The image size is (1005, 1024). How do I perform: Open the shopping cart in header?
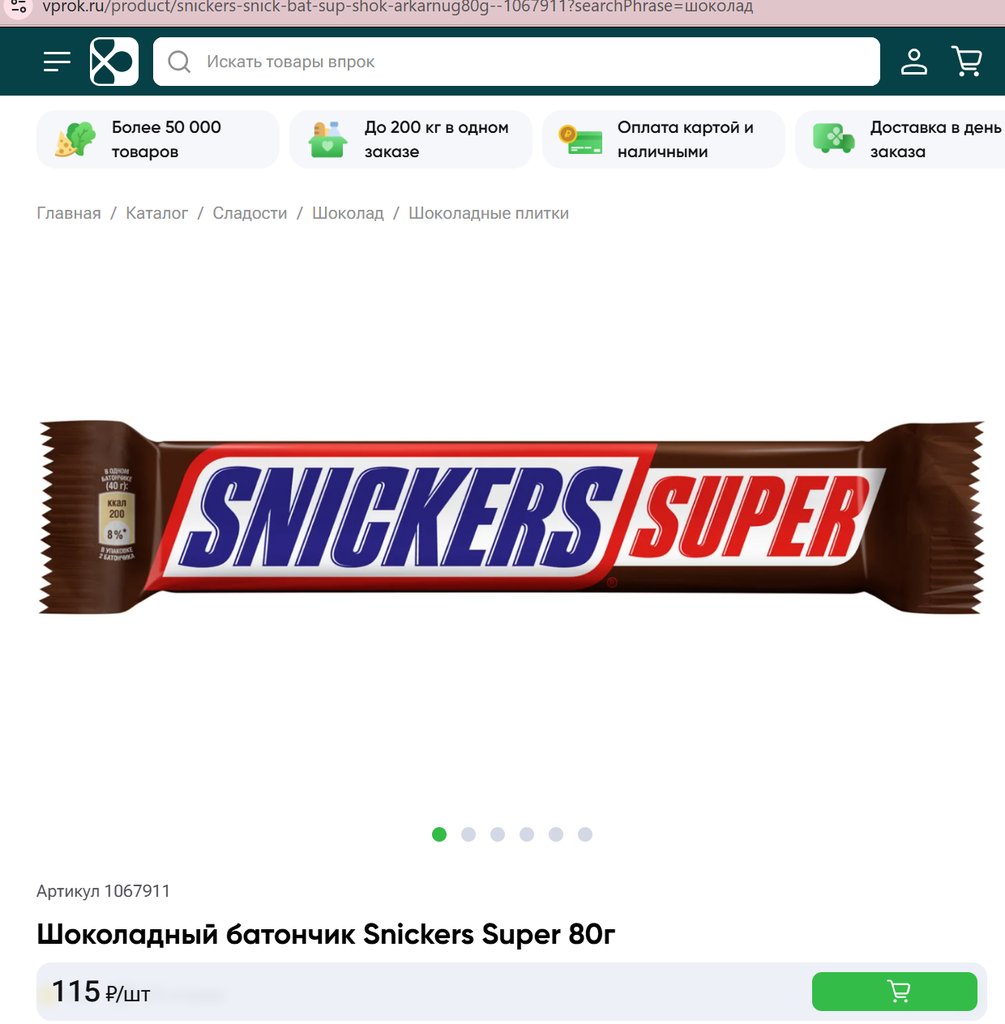click(x=966, y=61)
